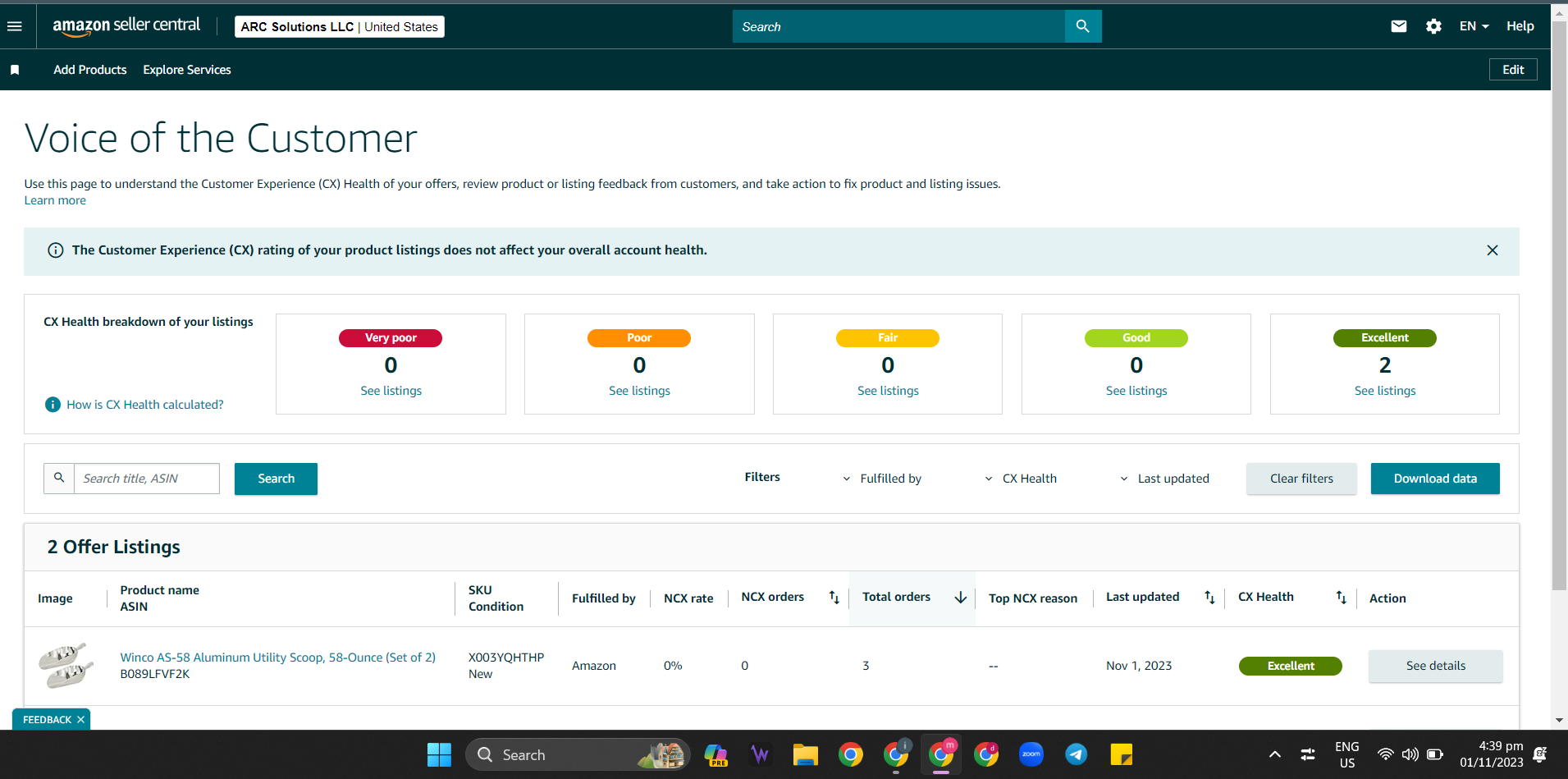Click the volume speaker tray icon
The width and height of the screenshot is (1568, 779).
(x=1410, y=754)
